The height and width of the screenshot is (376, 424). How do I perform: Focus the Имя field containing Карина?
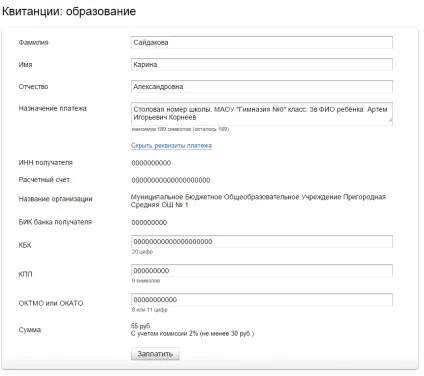(262, 64)
